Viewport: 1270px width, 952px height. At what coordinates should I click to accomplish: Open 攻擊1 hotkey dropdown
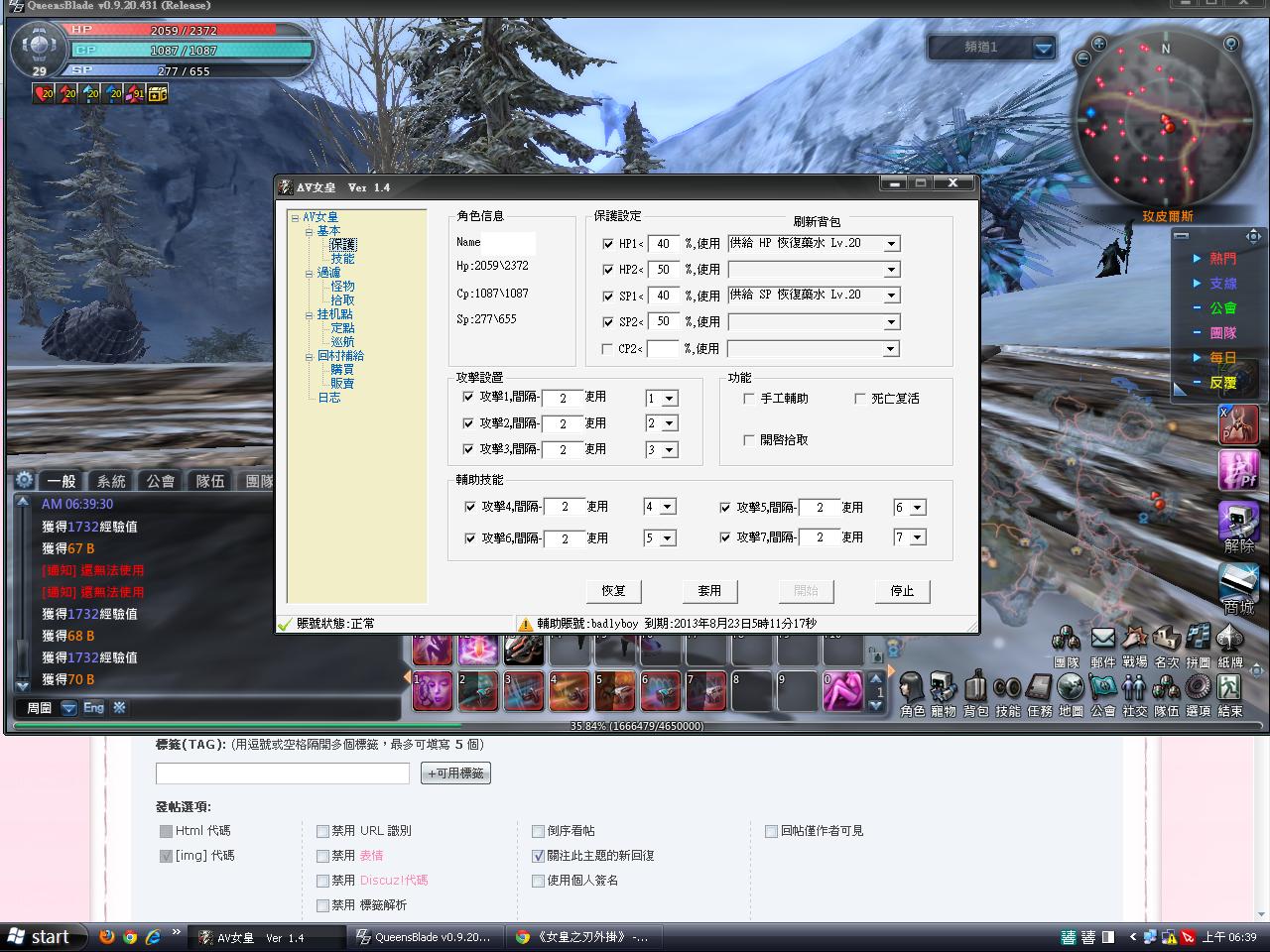click(670, 399)
